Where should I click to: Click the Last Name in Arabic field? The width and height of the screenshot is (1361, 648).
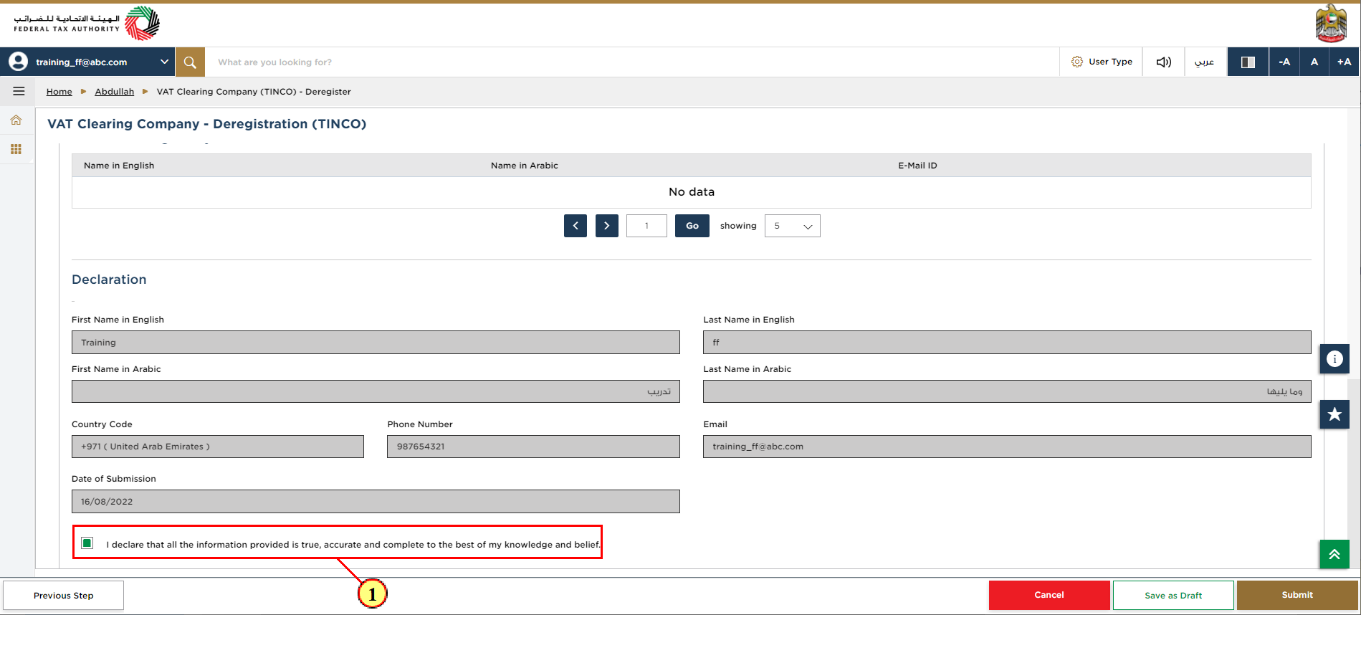point(1007,391)
